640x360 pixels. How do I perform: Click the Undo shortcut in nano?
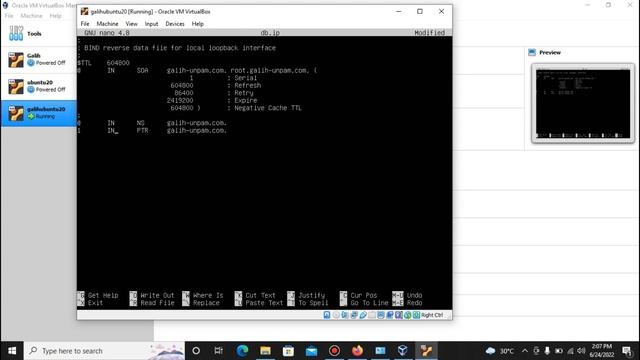coord(407,295)
